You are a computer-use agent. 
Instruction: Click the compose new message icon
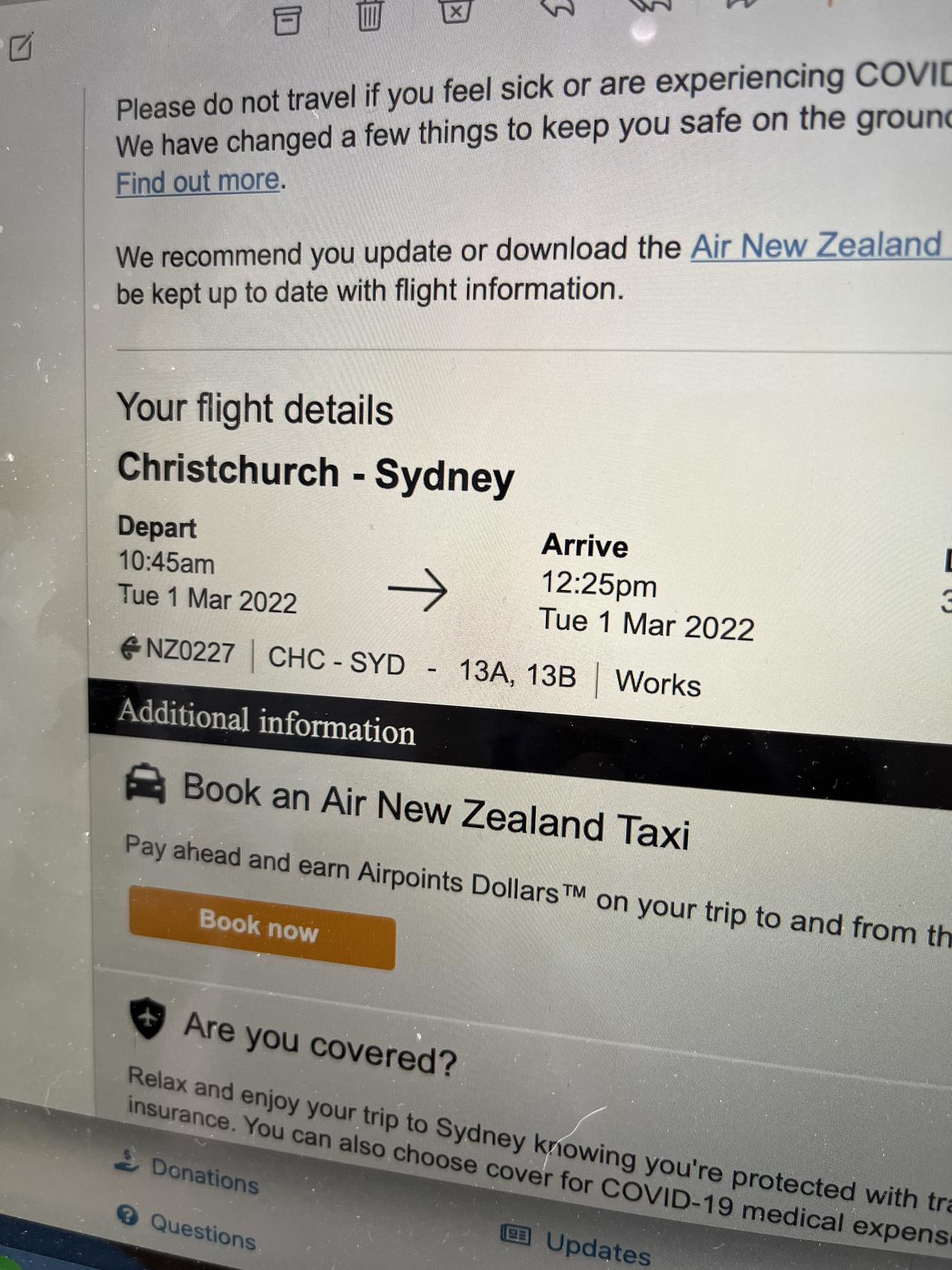(22, 47)
